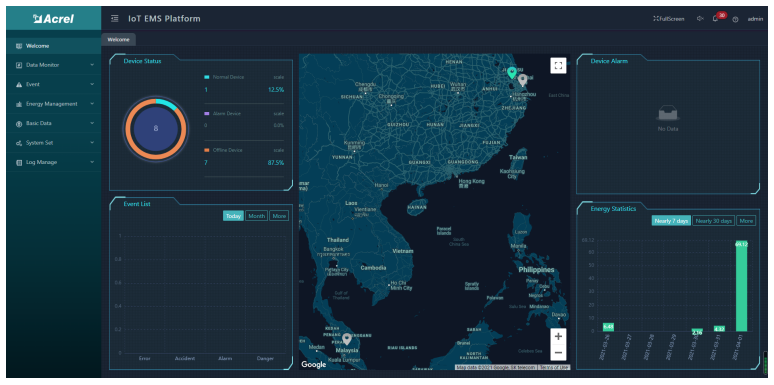Image resolution: width=774 pixels, height=385 pixels.
Task: Expand the Data Monitor sidebar menu
Action: pyautogui.click(x=54, y=65)
